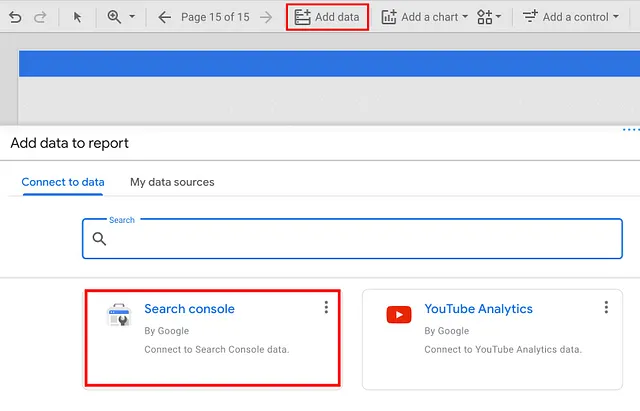The image size is (640, 411).
Task: Expand the community visualizations dropdown arrow
Action: click(x=498, y=17)
